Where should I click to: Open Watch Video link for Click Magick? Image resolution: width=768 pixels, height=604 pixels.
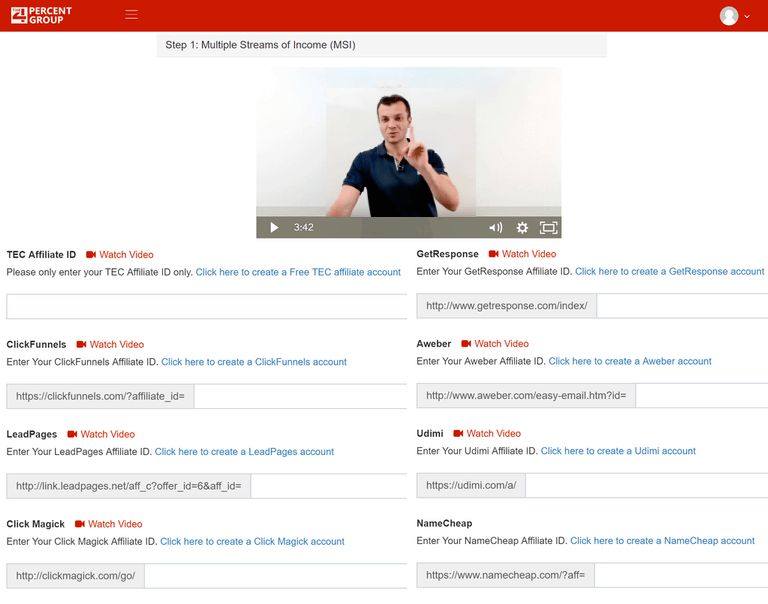coord(115,524)
